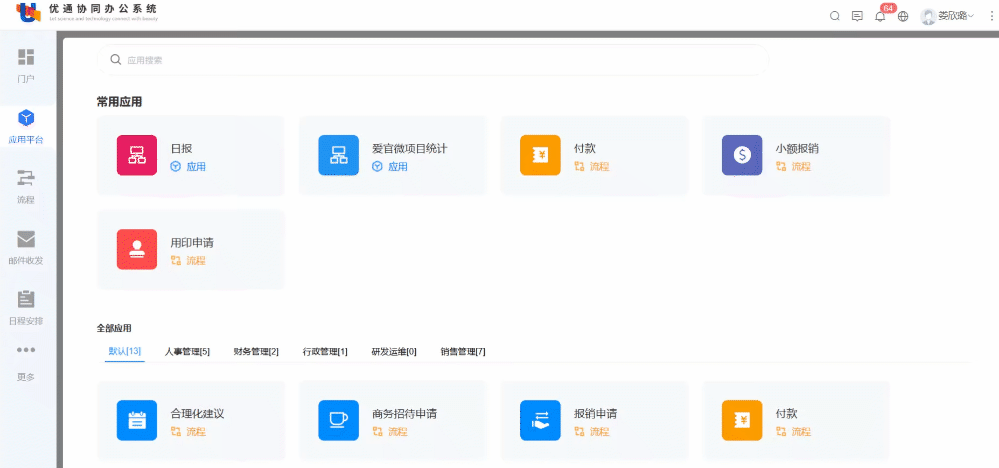Click the 应用搜索 search field
Image resolution: width=999 pixels, height=468 pixels.
pos(432,60)
